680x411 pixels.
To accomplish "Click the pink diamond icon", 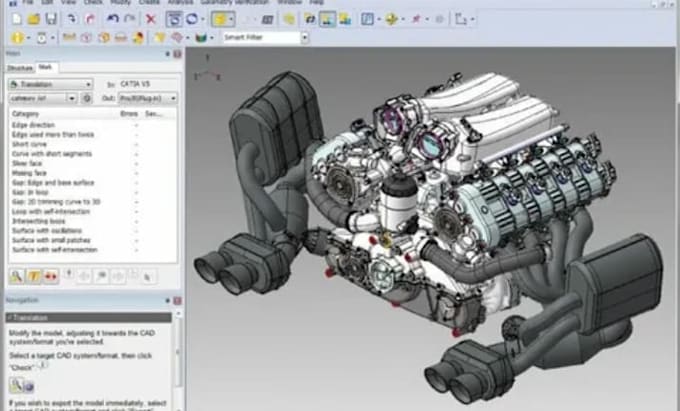I will (177, 38).
